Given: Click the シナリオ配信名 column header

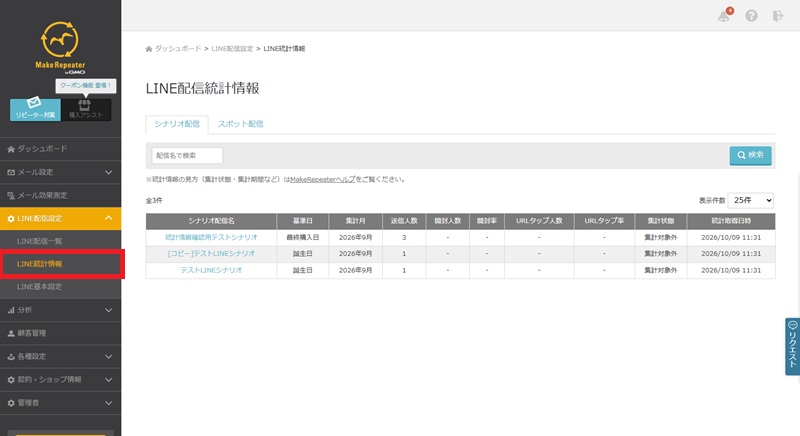Looking at the screenshot, I should (211, 221).
